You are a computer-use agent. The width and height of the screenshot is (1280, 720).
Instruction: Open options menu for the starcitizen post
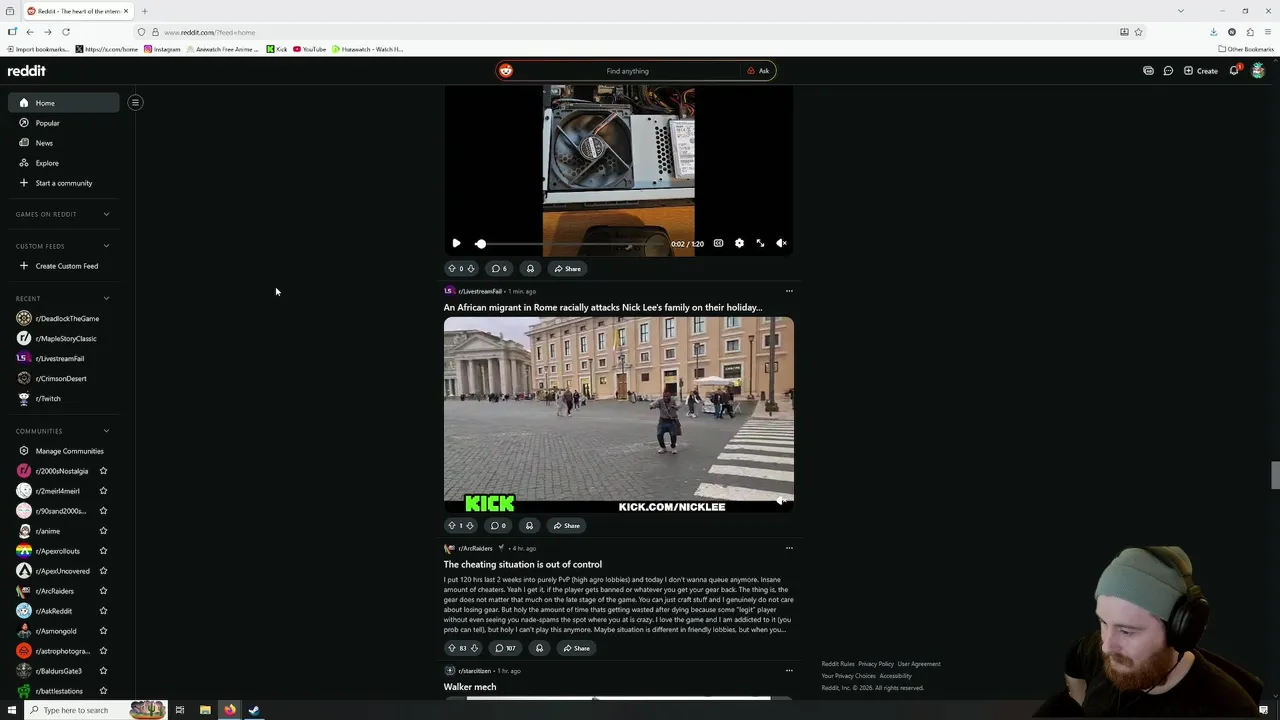pyautogui.click(x=789, y=671)
